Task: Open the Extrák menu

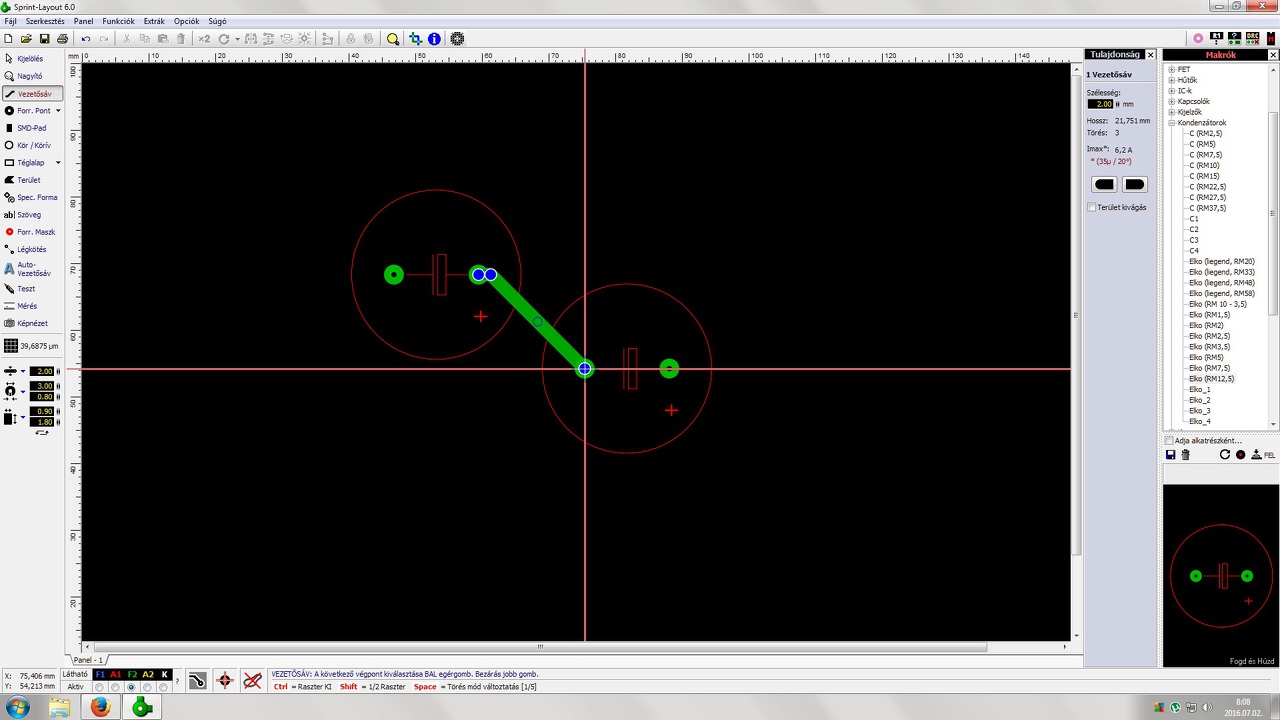Action: click(x=154, y=21)
